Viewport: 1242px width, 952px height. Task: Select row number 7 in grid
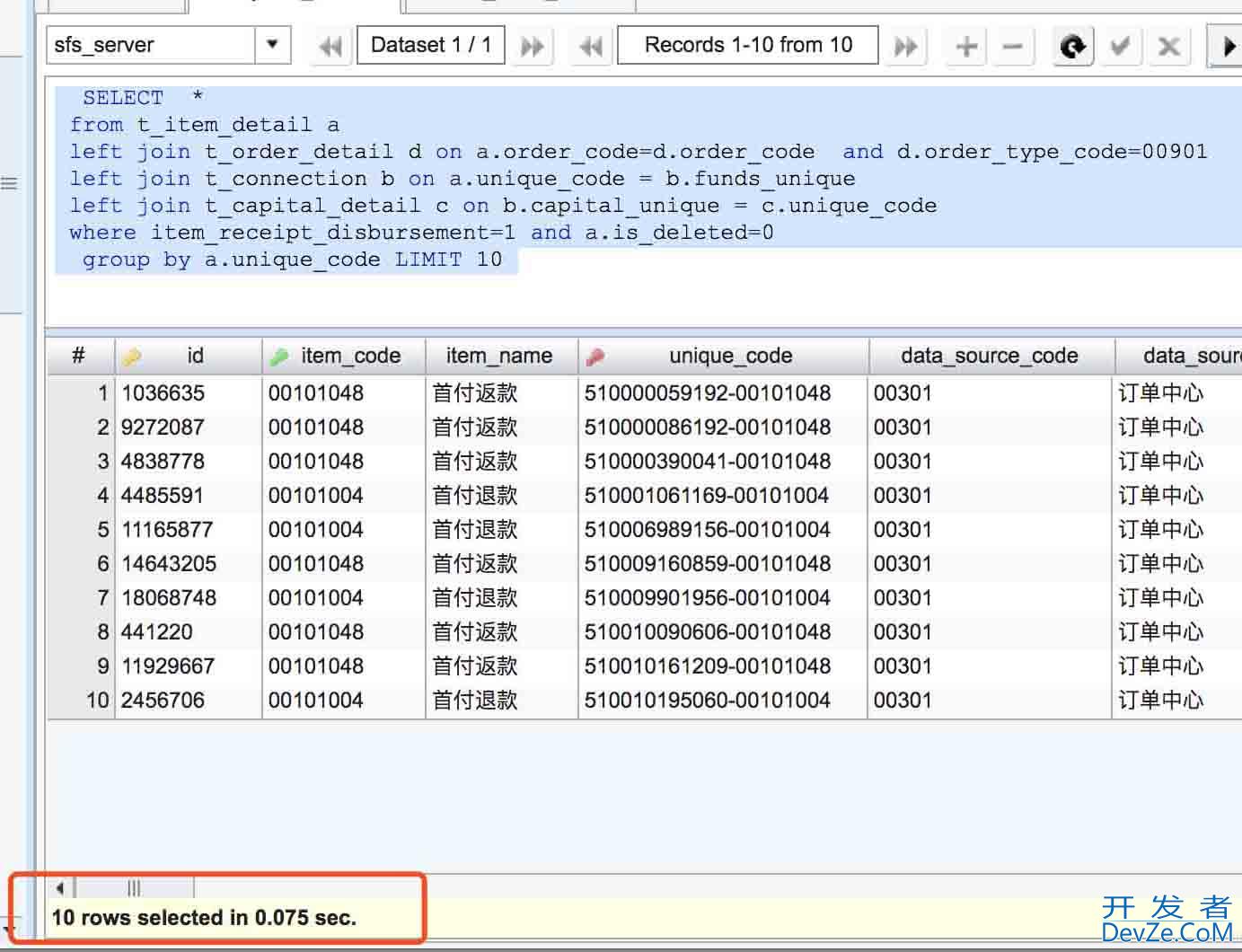tap(81, 598)
